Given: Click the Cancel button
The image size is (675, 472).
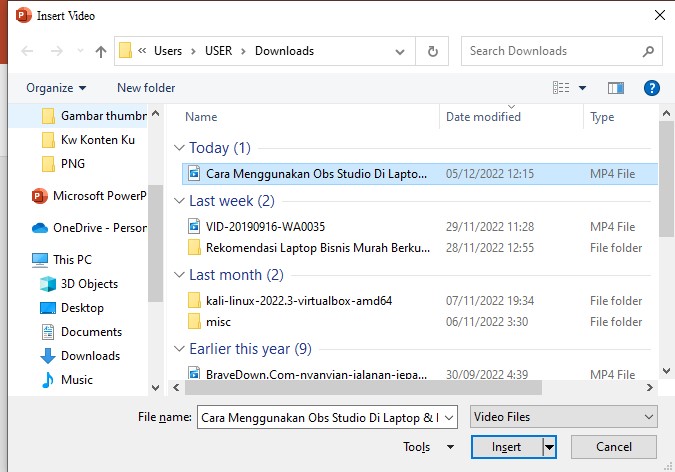Looking at the screenshot, I should pyautogui.click(x=613, y=447).
